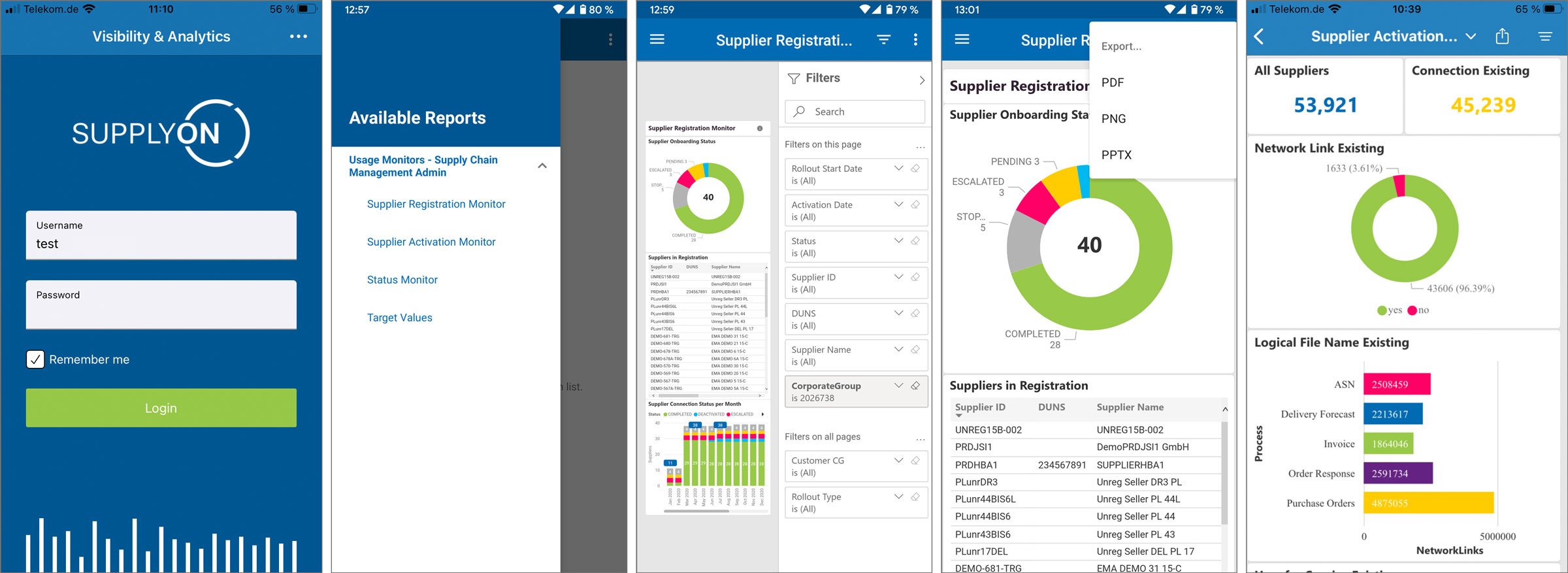
Task: Tap the share icon on Supplier Activation
Action: pyautogui.click(x=1502, y=36)
